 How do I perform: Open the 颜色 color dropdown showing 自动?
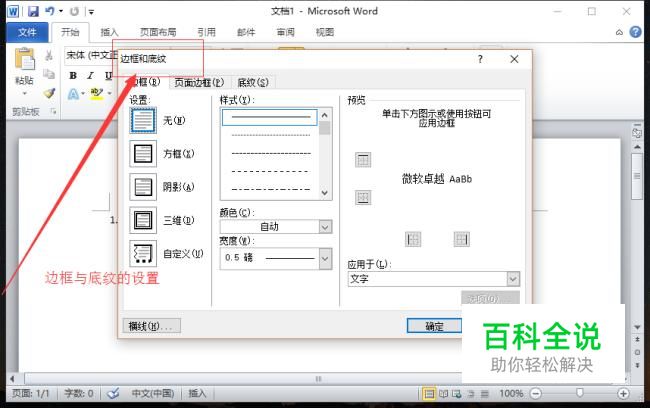click(x=276, y=227)
